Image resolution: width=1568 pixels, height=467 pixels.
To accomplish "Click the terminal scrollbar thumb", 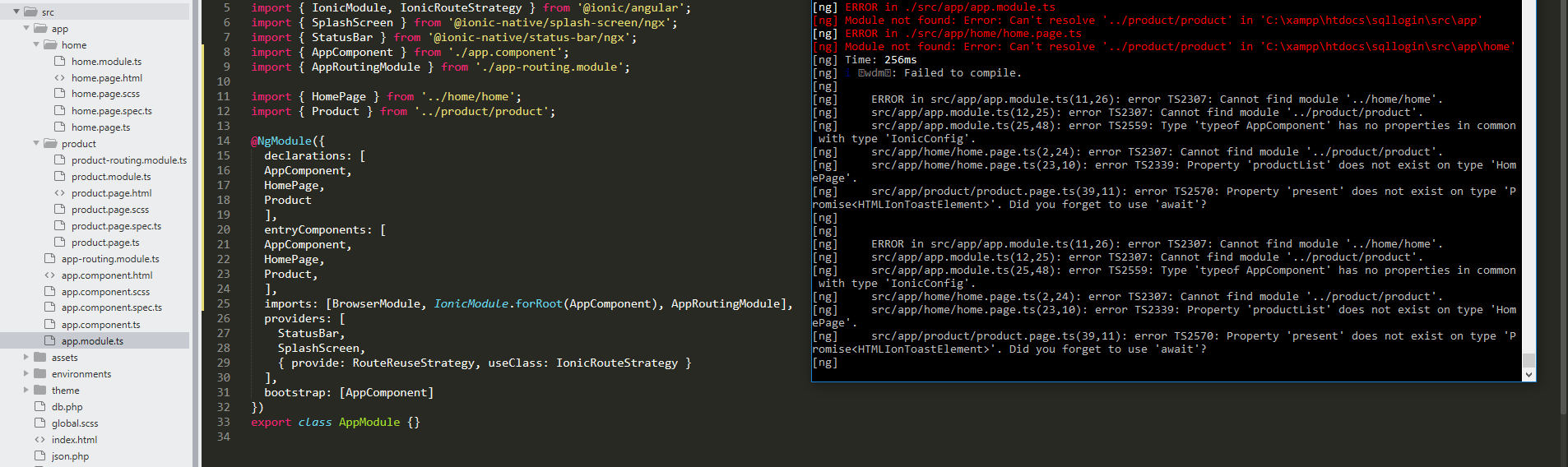I will 1529,360.
